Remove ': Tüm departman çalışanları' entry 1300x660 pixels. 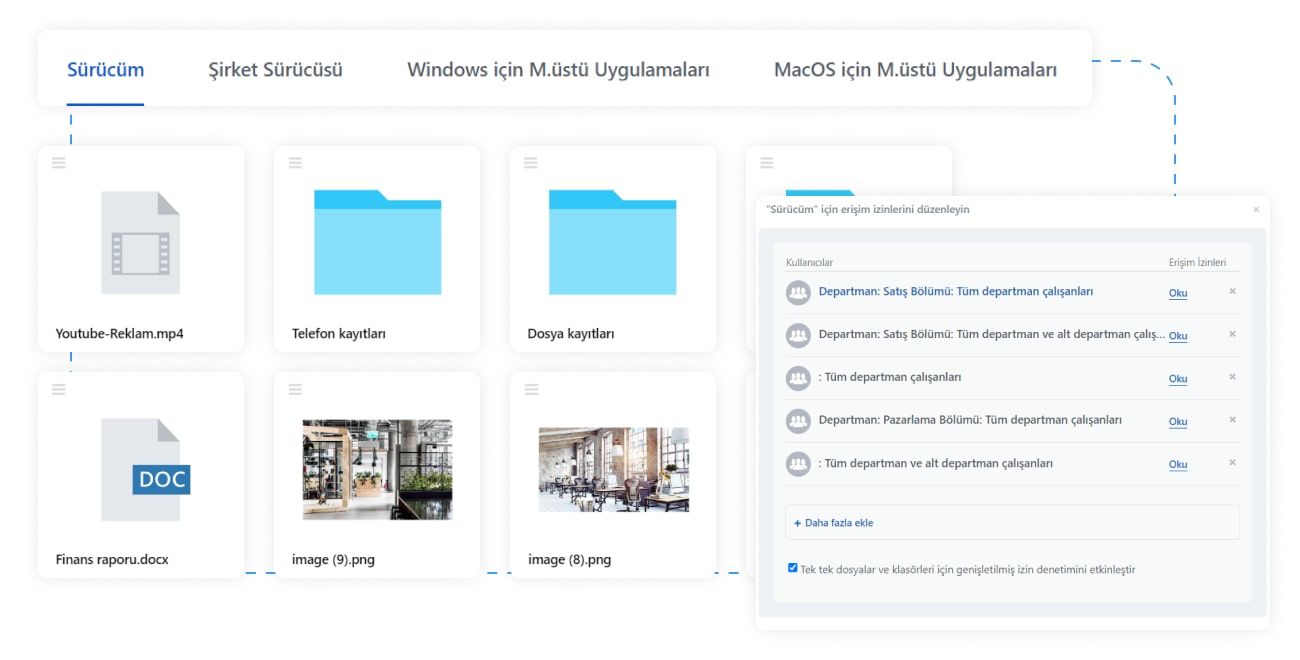(1232, 377)
